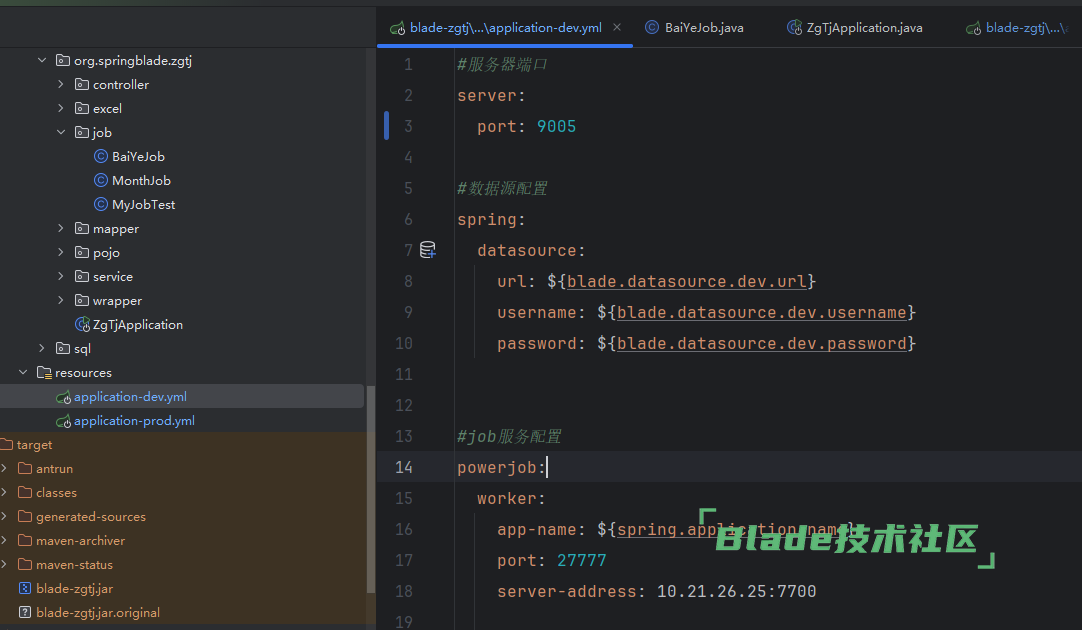This screenshot has width=1082, height=630.
Task: Select the blade-zgtj.jar.original file icon
Action: (25, 613)
